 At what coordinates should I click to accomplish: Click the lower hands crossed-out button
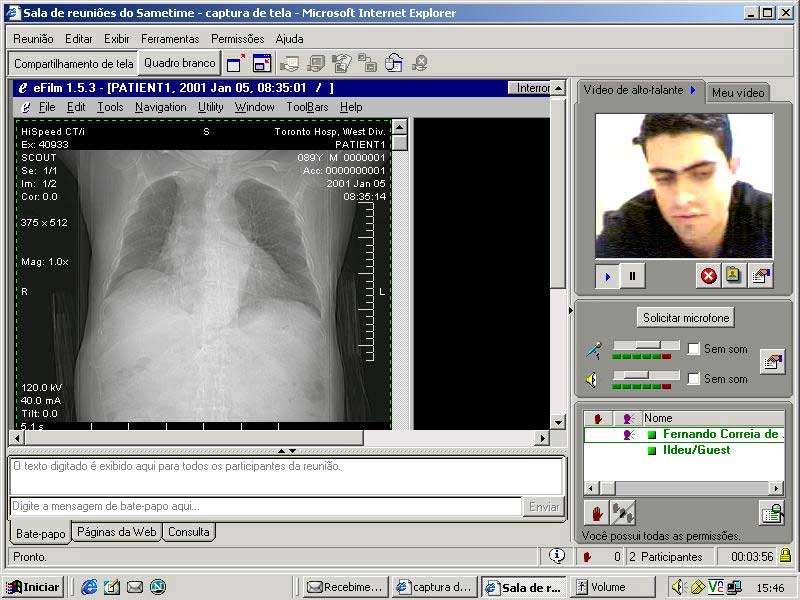[623, 513]
